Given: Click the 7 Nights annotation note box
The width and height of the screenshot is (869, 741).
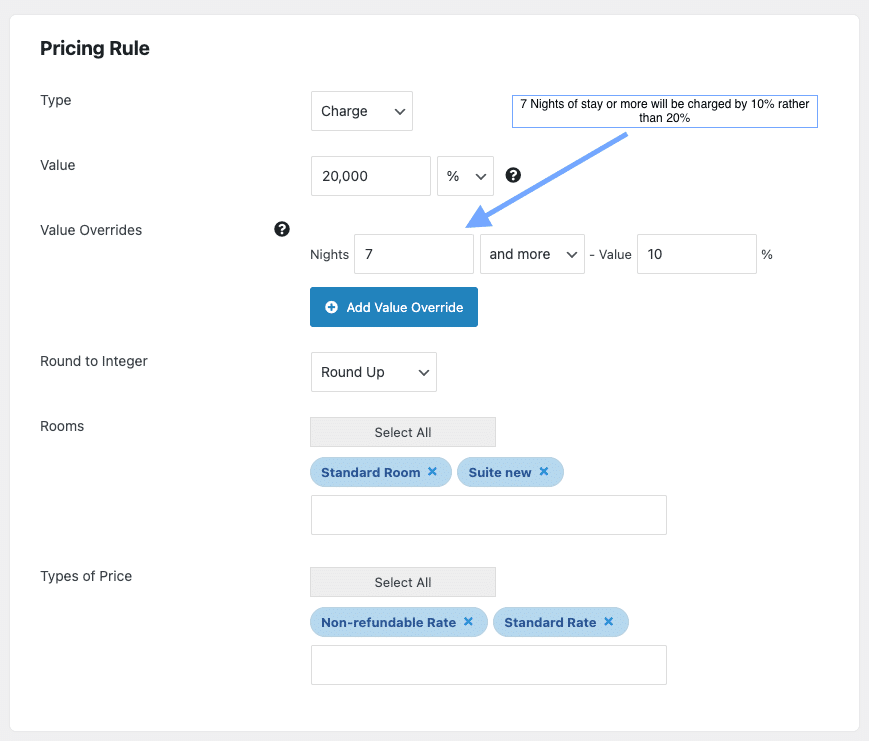Looking at the screenshot, I should [664, 111].
